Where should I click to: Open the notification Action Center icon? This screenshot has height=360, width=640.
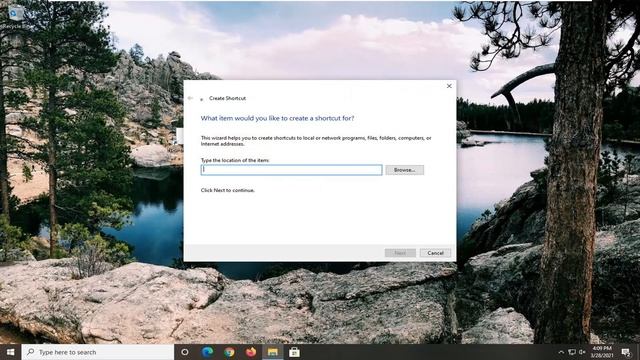click(626, 352)
